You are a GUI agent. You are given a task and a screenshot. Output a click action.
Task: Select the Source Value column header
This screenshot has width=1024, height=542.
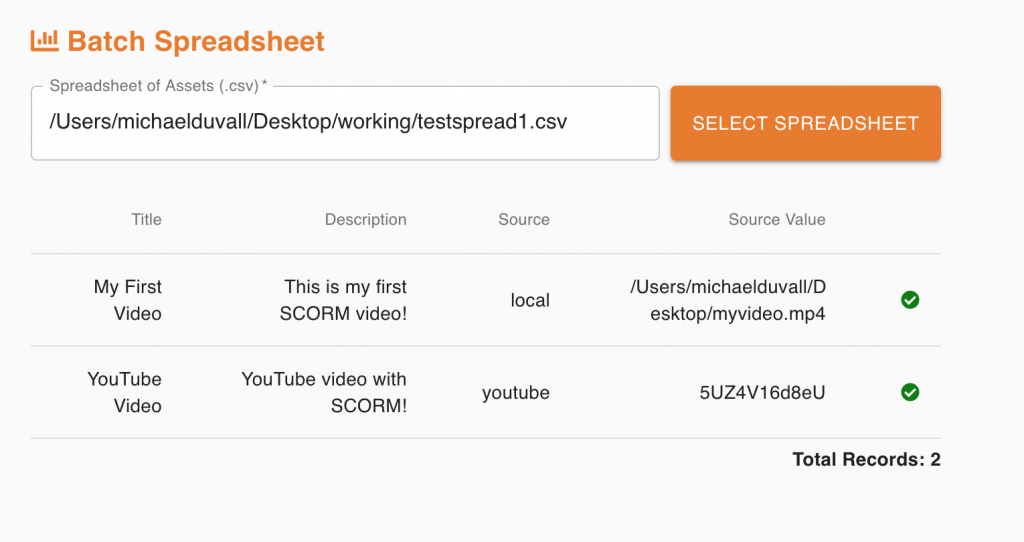click(x=776, y=219)
